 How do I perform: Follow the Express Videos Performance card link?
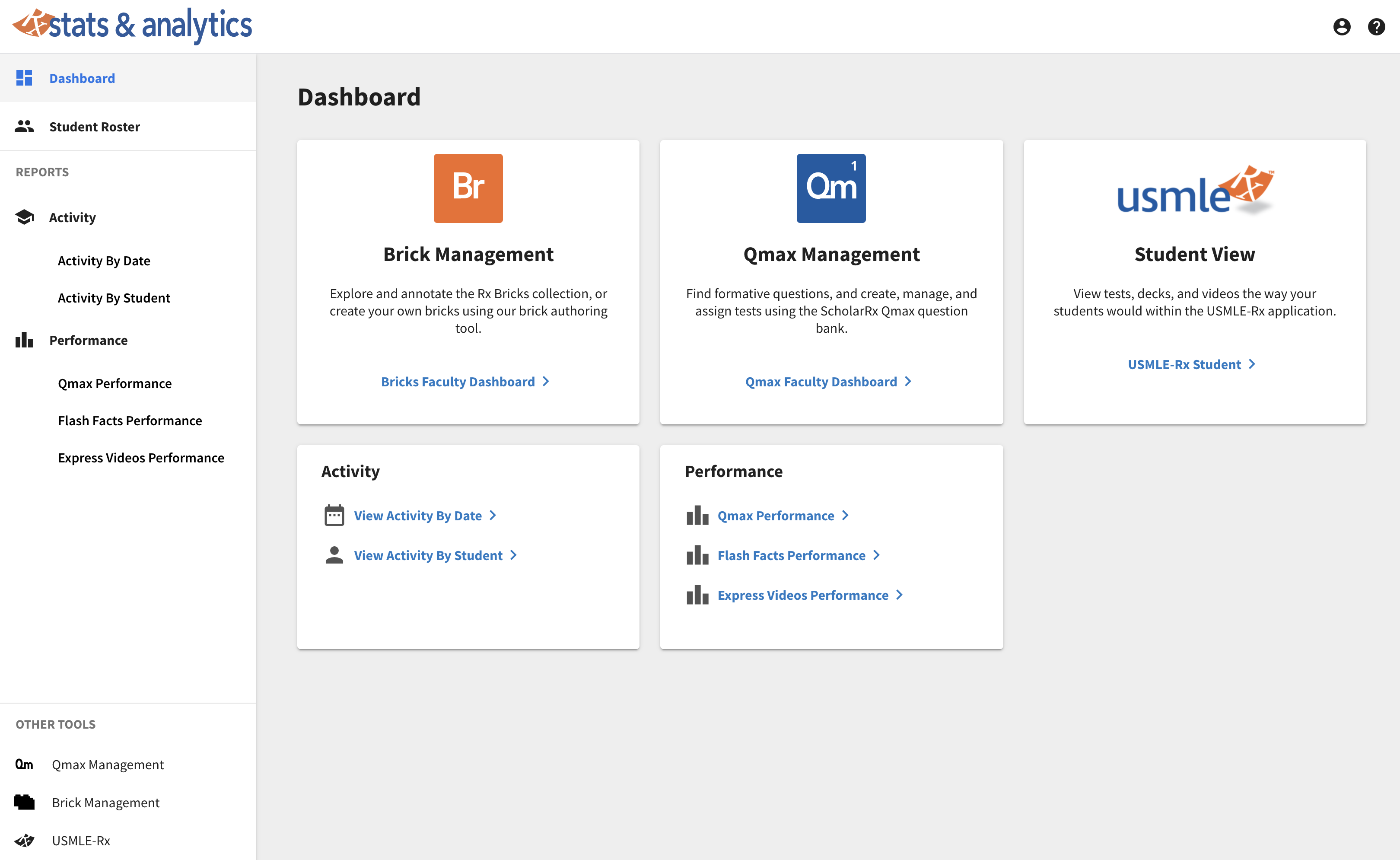click(x=810, y=595)
